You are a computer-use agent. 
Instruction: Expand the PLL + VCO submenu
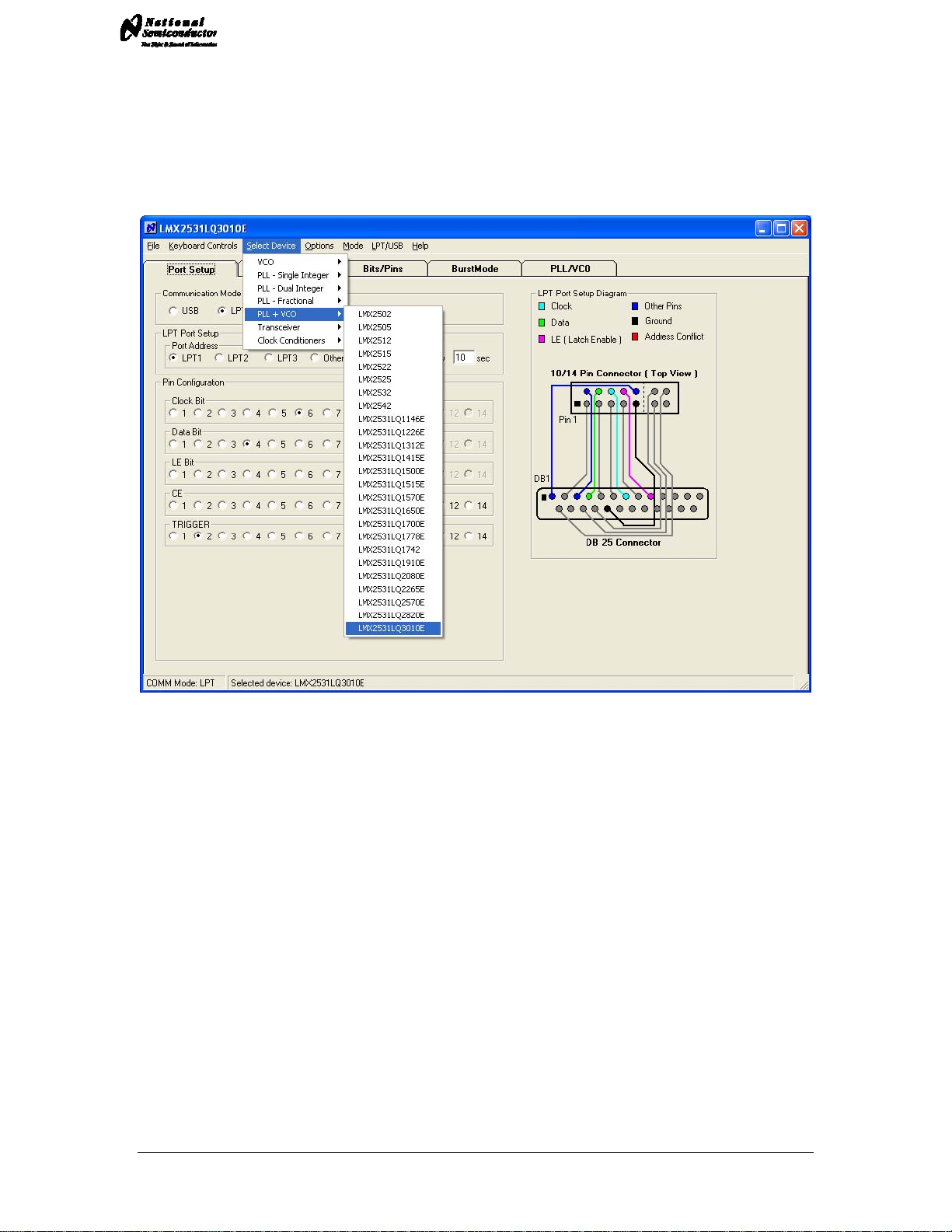click(295, 314)
